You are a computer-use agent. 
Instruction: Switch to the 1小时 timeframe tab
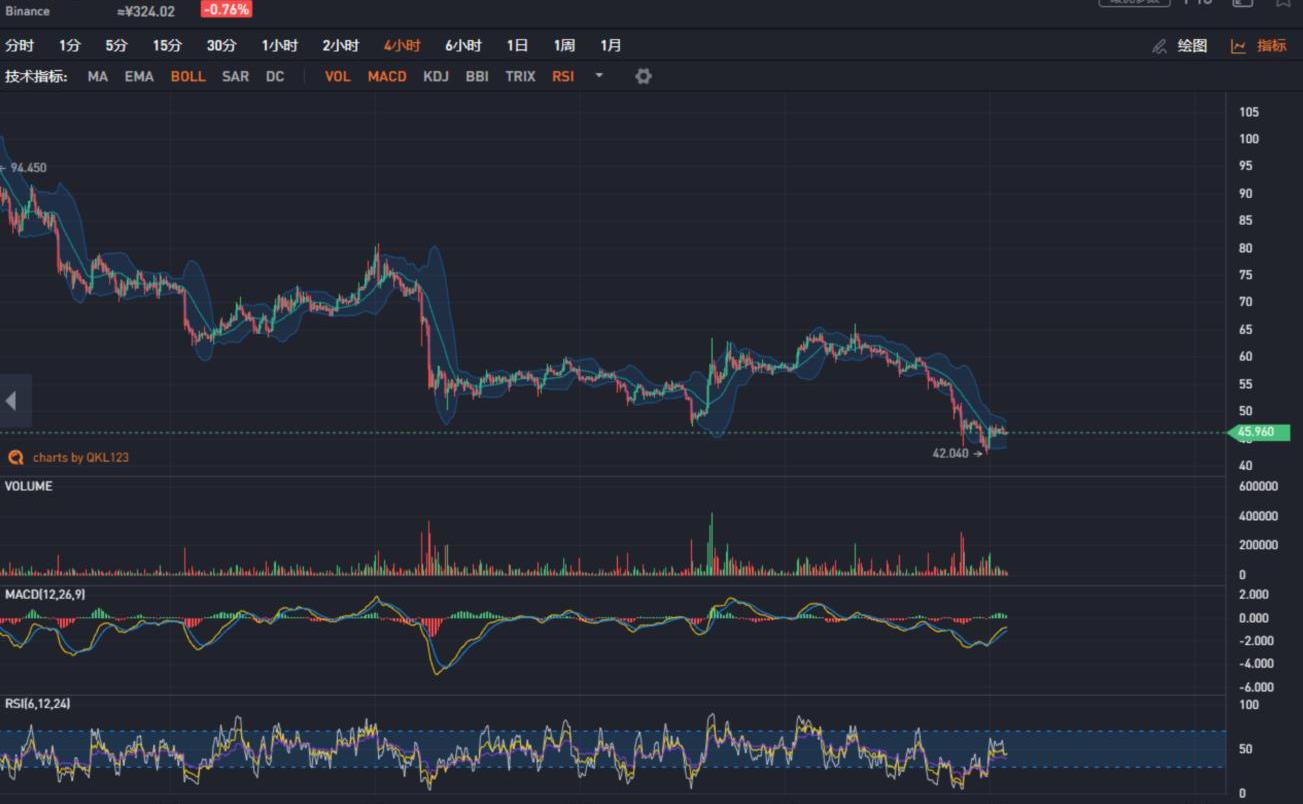coord(280,46)
